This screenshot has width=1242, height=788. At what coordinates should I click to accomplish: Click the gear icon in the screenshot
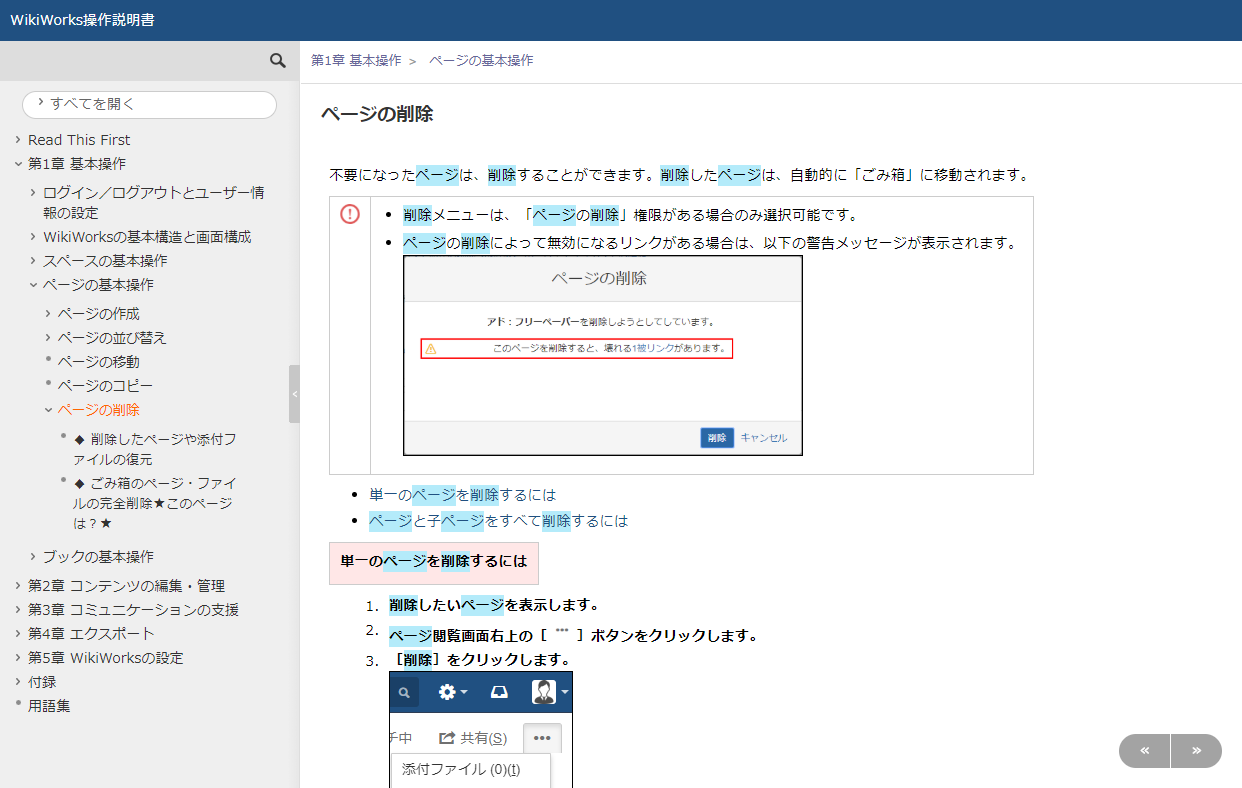447,692
